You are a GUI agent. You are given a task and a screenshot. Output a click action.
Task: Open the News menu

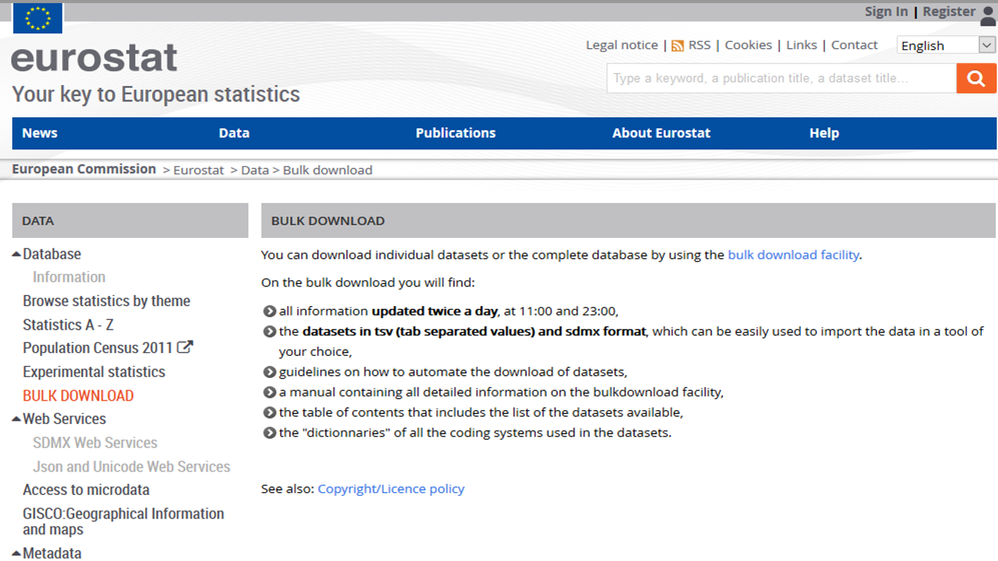(39, 133)
